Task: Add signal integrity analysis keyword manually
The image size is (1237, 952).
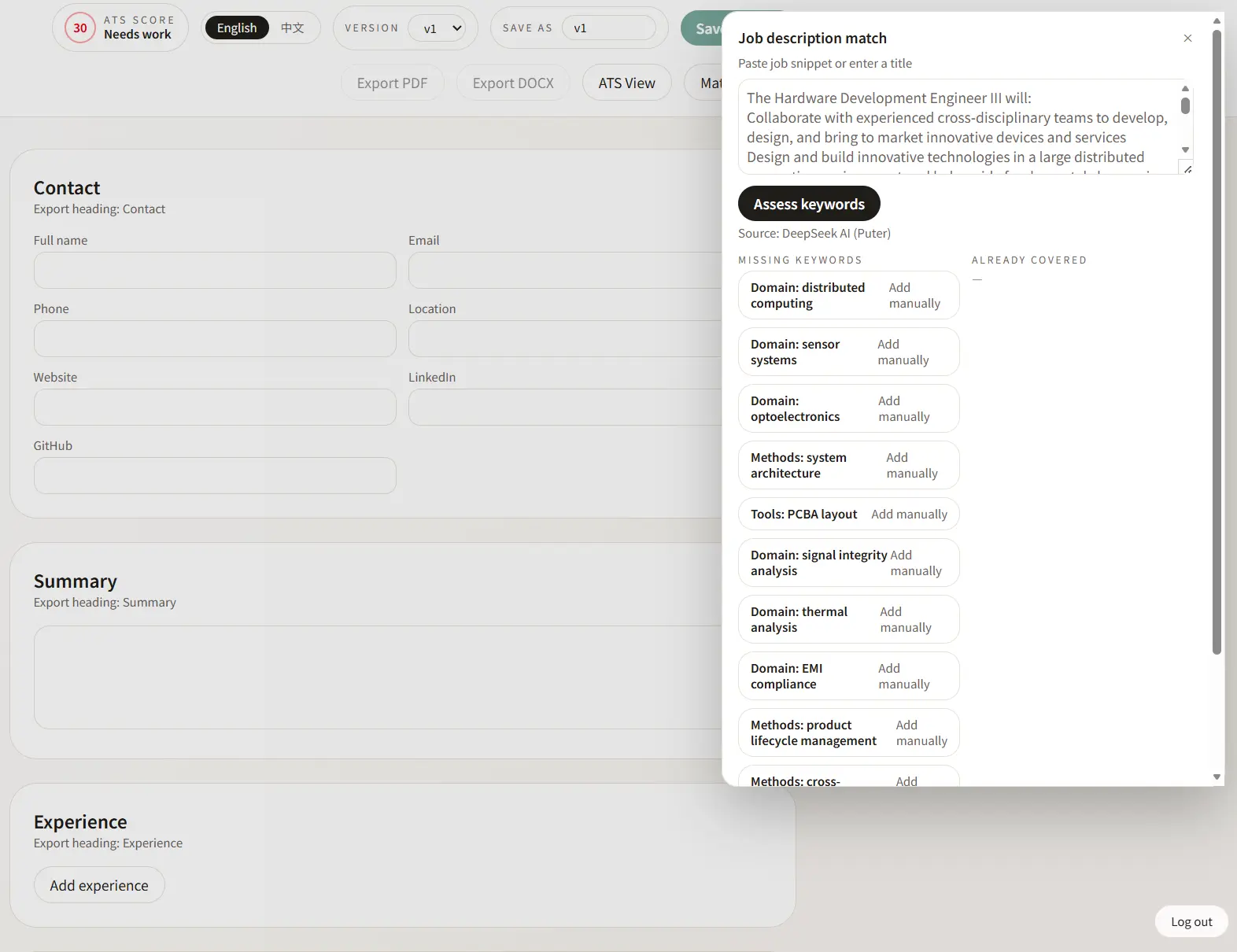Action: (916, 563)
